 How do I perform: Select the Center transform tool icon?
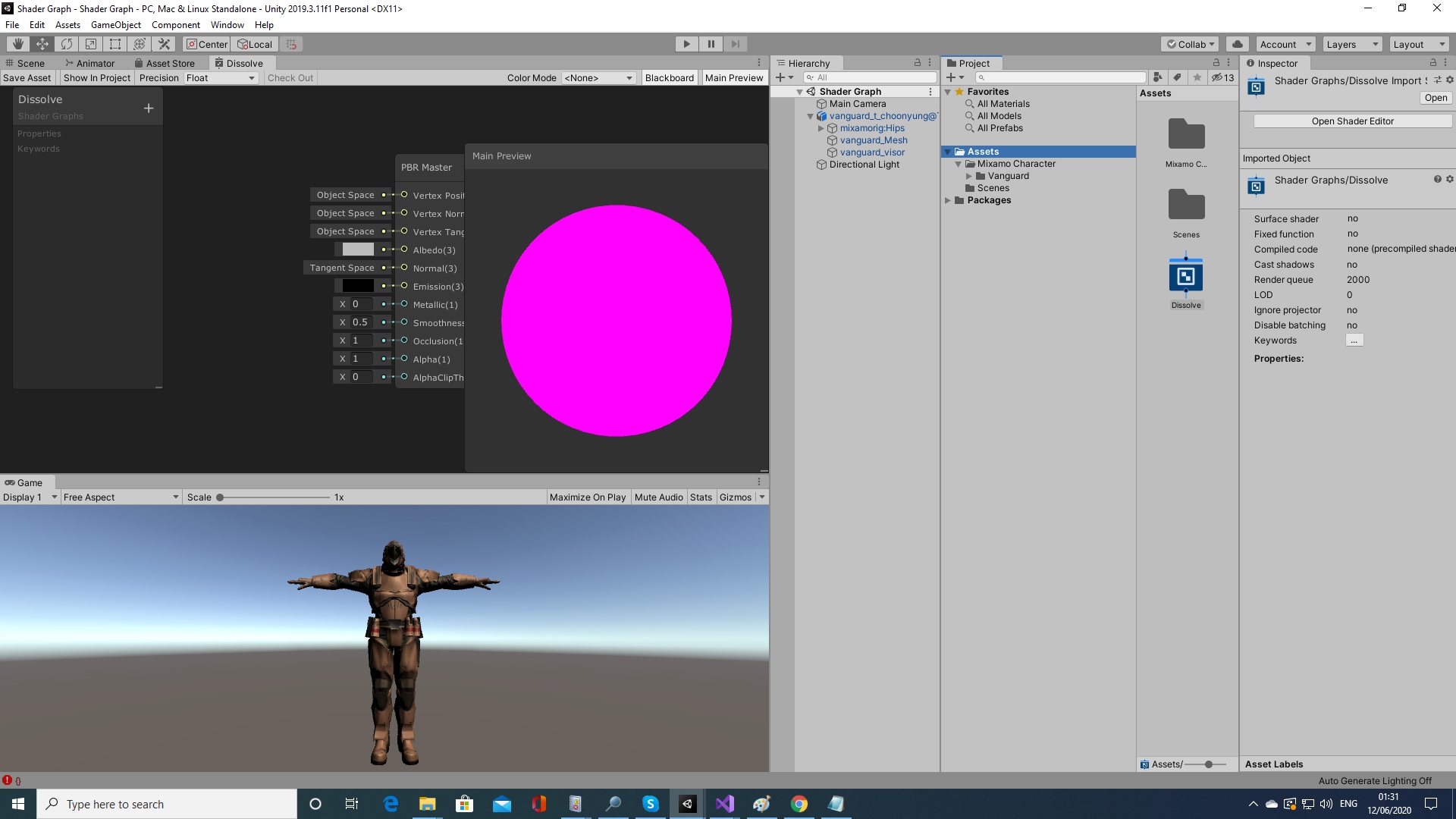click(x=207, y=44)
